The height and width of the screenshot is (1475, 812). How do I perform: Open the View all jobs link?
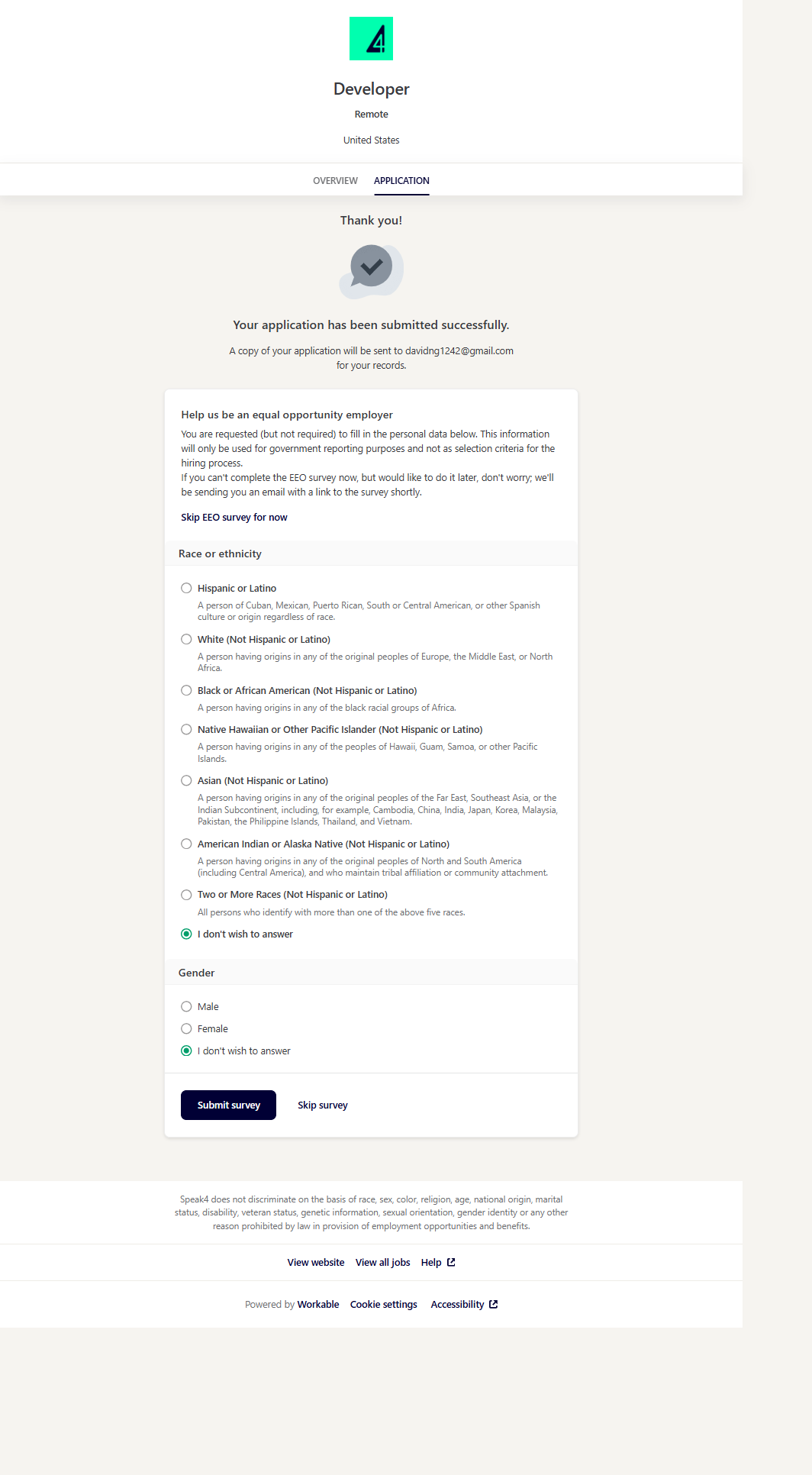pyautogui.click(x=382, y=1262)
